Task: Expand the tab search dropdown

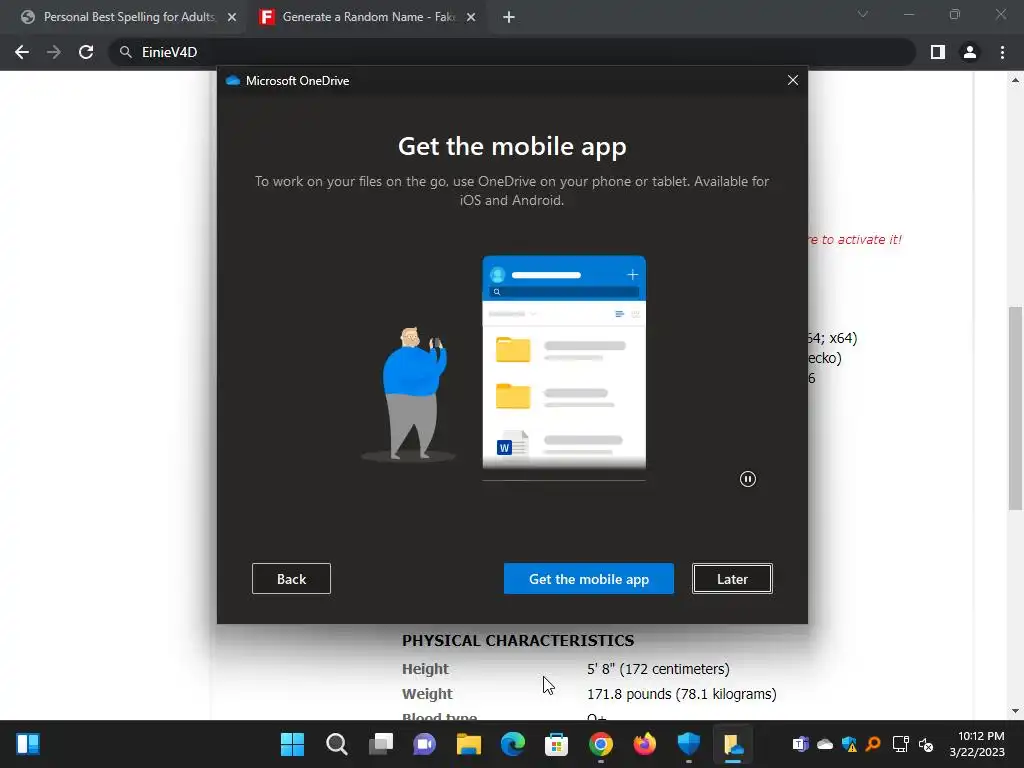Action: (863, 14)
